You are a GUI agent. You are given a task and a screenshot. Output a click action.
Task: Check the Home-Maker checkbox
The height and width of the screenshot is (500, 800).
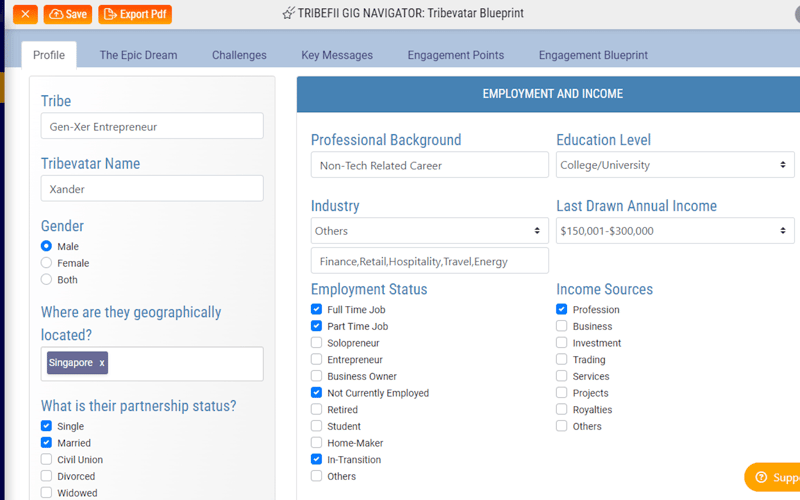coord(316,442)
